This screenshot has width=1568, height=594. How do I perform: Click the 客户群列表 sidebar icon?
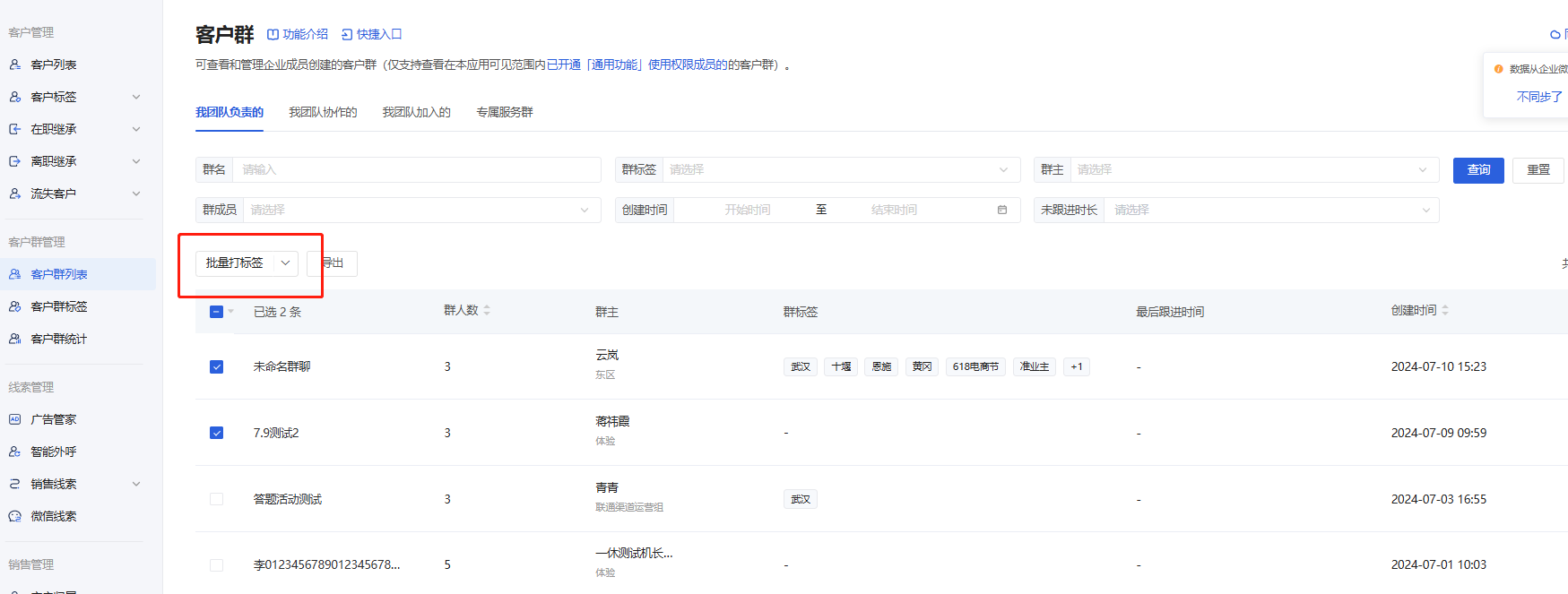[15, 274]
